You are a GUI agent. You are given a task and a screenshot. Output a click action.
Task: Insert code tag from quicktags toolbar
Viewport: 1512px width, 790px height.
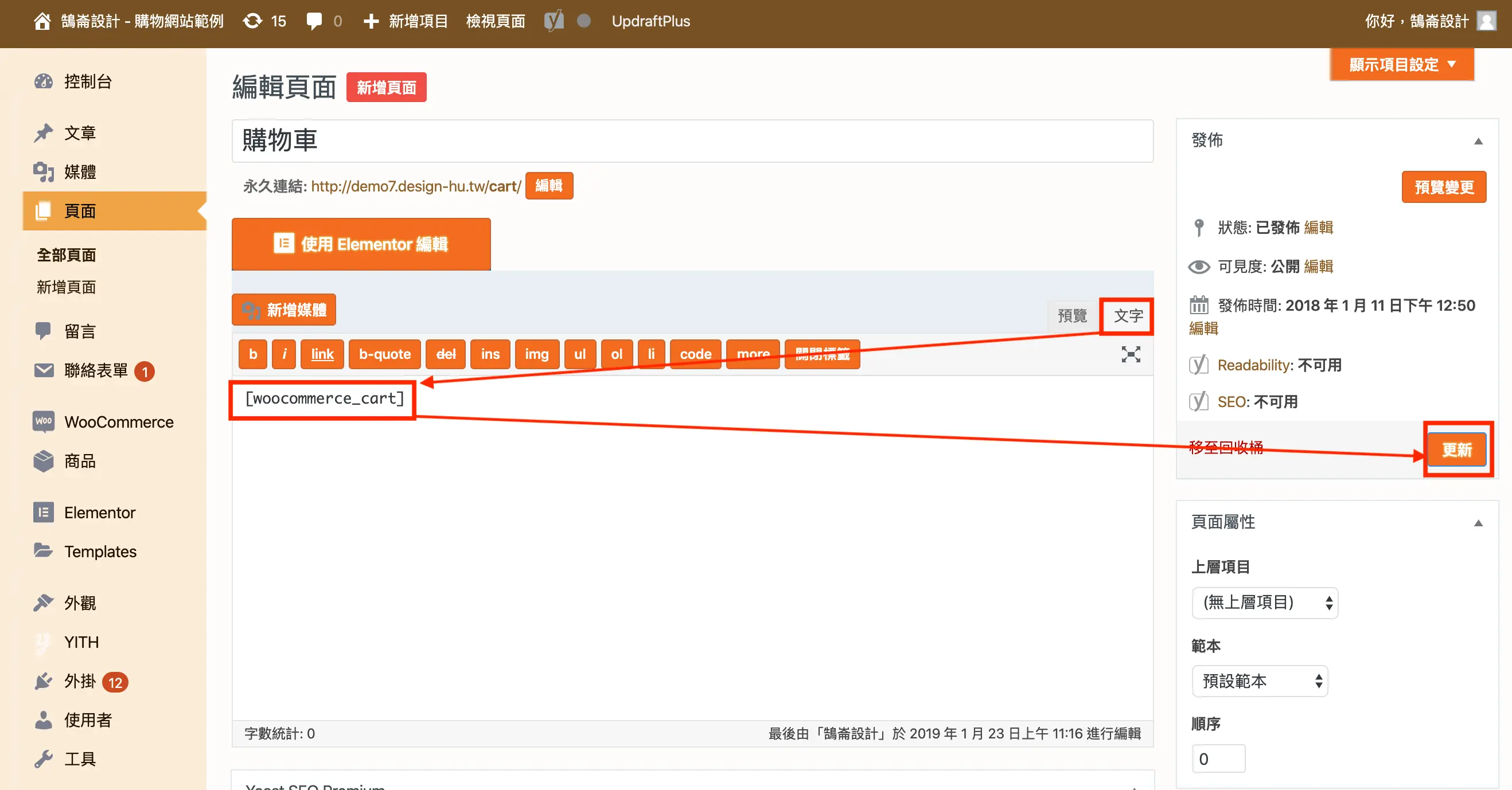(695, 354)
